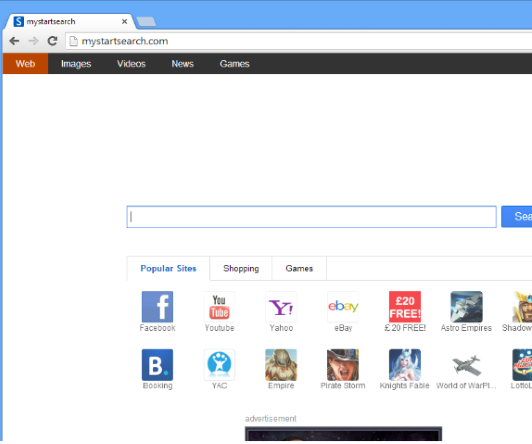
Task: Open the Astro Empires game icon
Action: [467, 307]
